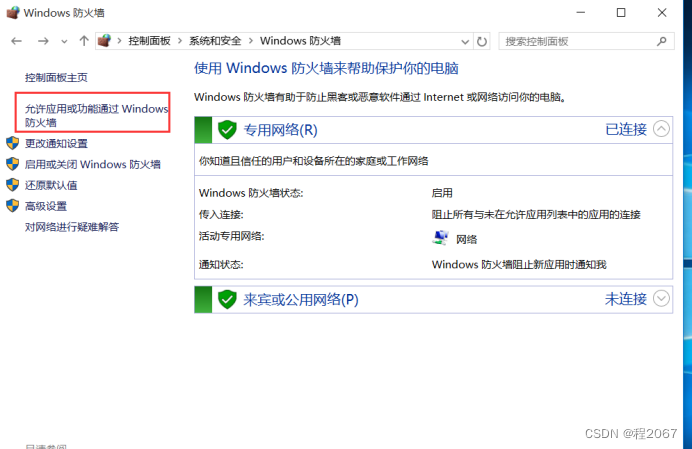Image resolution: width=692 pixels, height=449 pixels.
Task: Open 控制面板主页 link
Action: pos(56,78)
